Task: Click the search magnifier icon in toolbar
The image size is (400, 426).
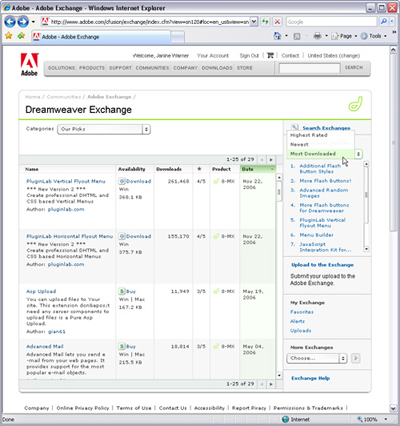Action: tap(384, 22)
